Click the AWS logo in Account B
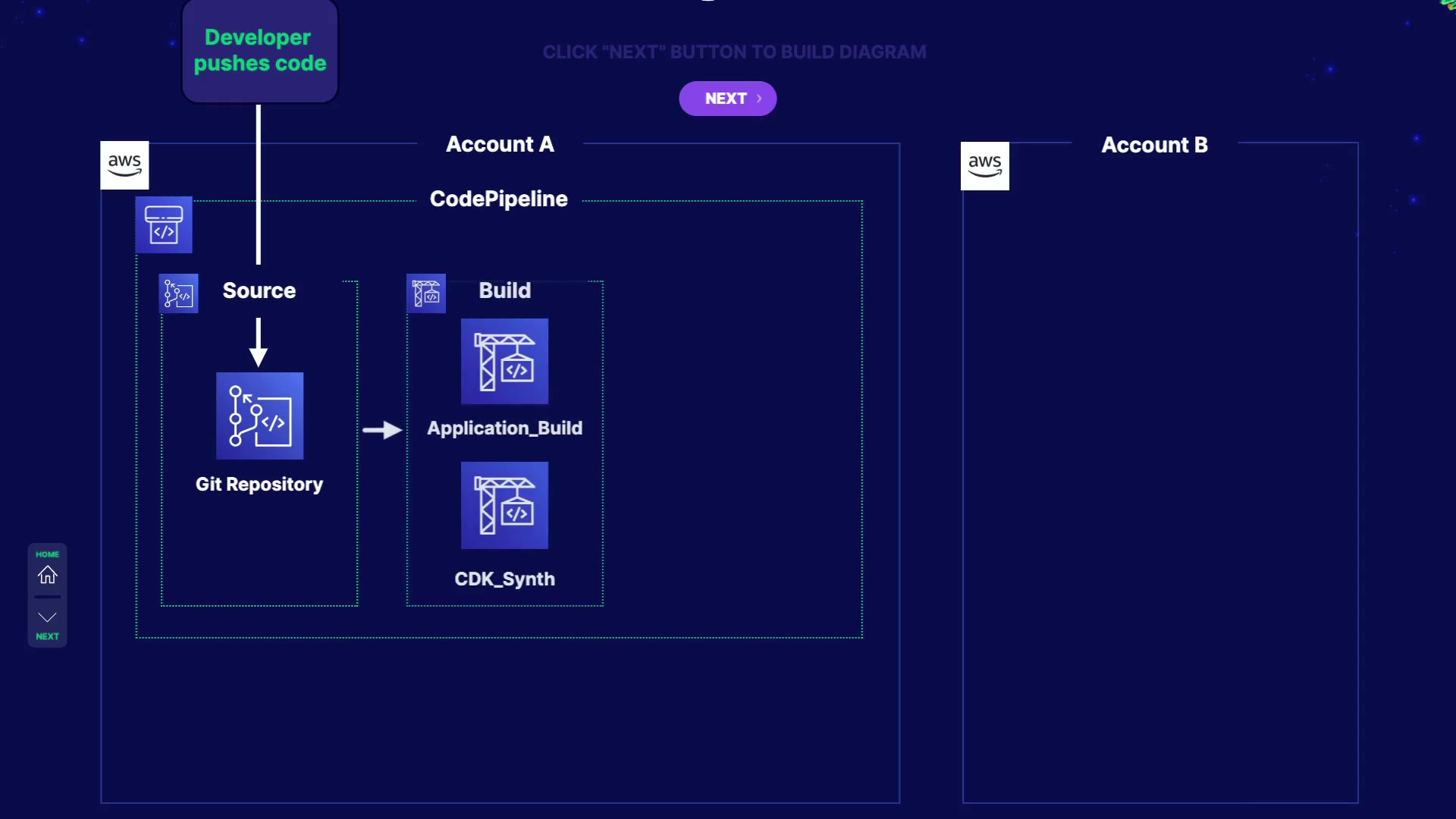This screenshot has height=819, width=1456. [984, 165]
